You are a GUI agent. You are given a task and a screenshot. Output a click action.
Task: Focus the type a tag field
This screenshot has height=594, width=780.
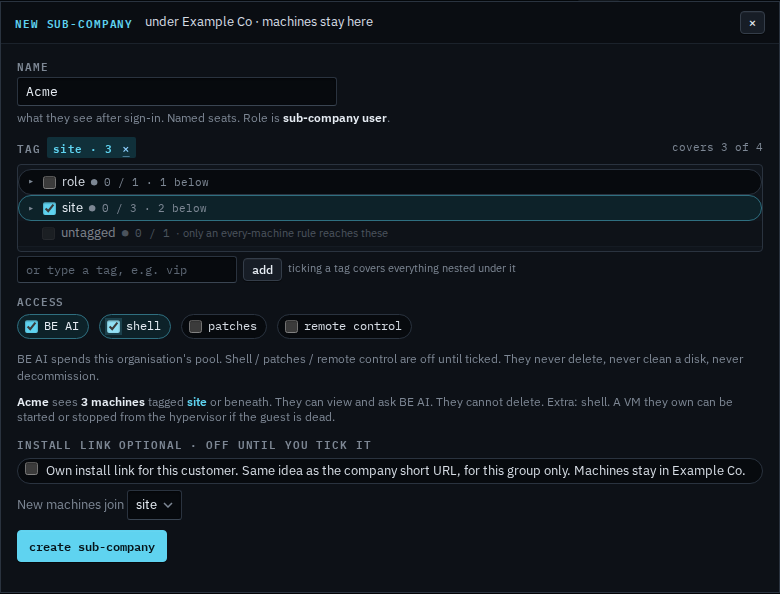tap(127, 270)
